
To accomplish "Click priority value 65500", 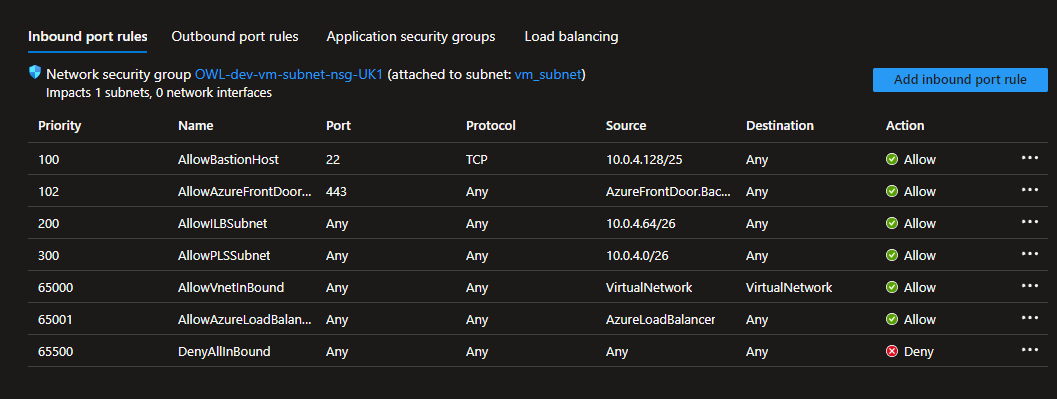I will tap(56, 352).
